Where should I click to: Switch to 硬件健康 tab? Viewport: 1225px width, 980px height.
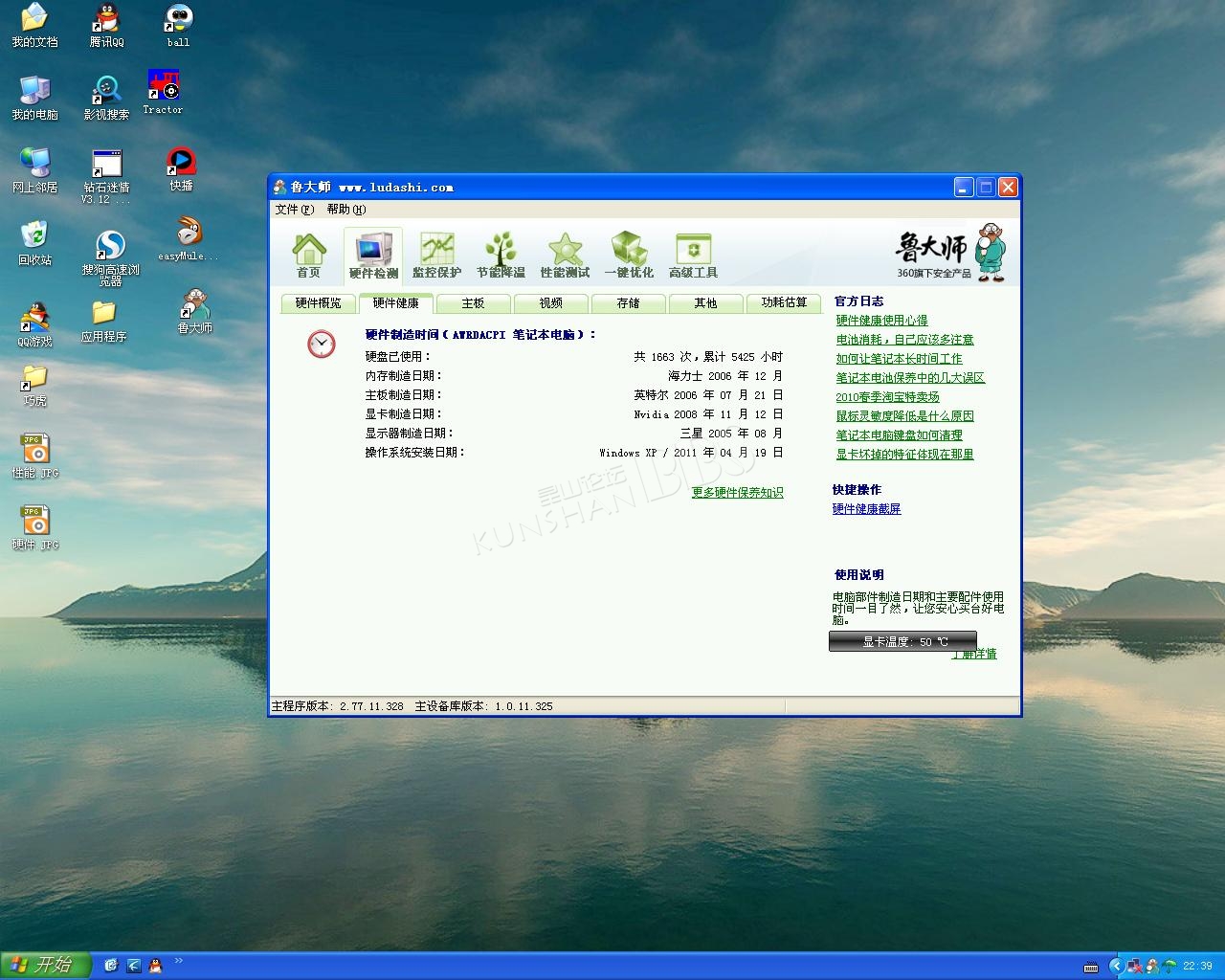396,303
